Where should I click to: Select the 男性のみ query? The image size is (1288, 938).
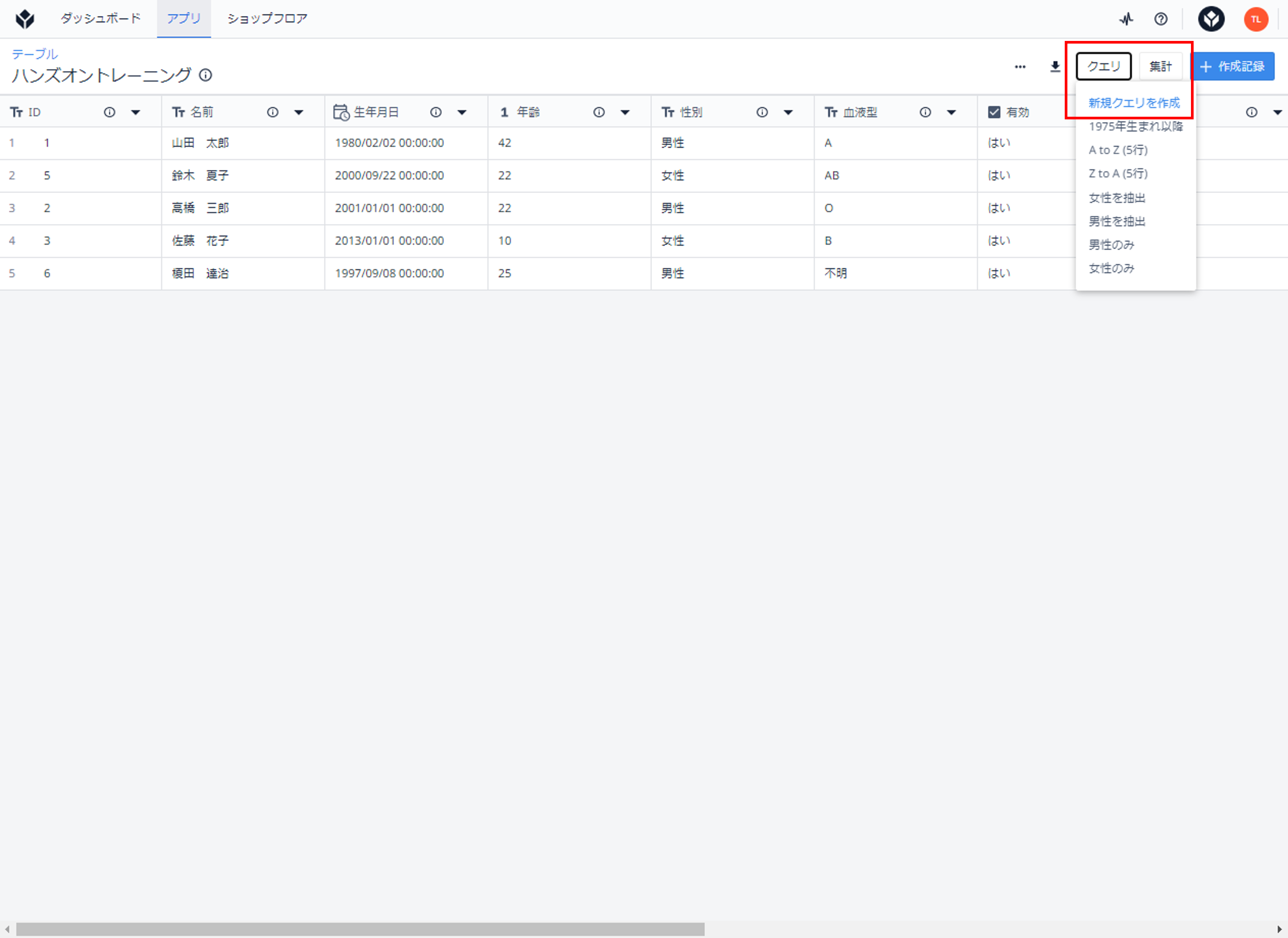point(1111,245)
